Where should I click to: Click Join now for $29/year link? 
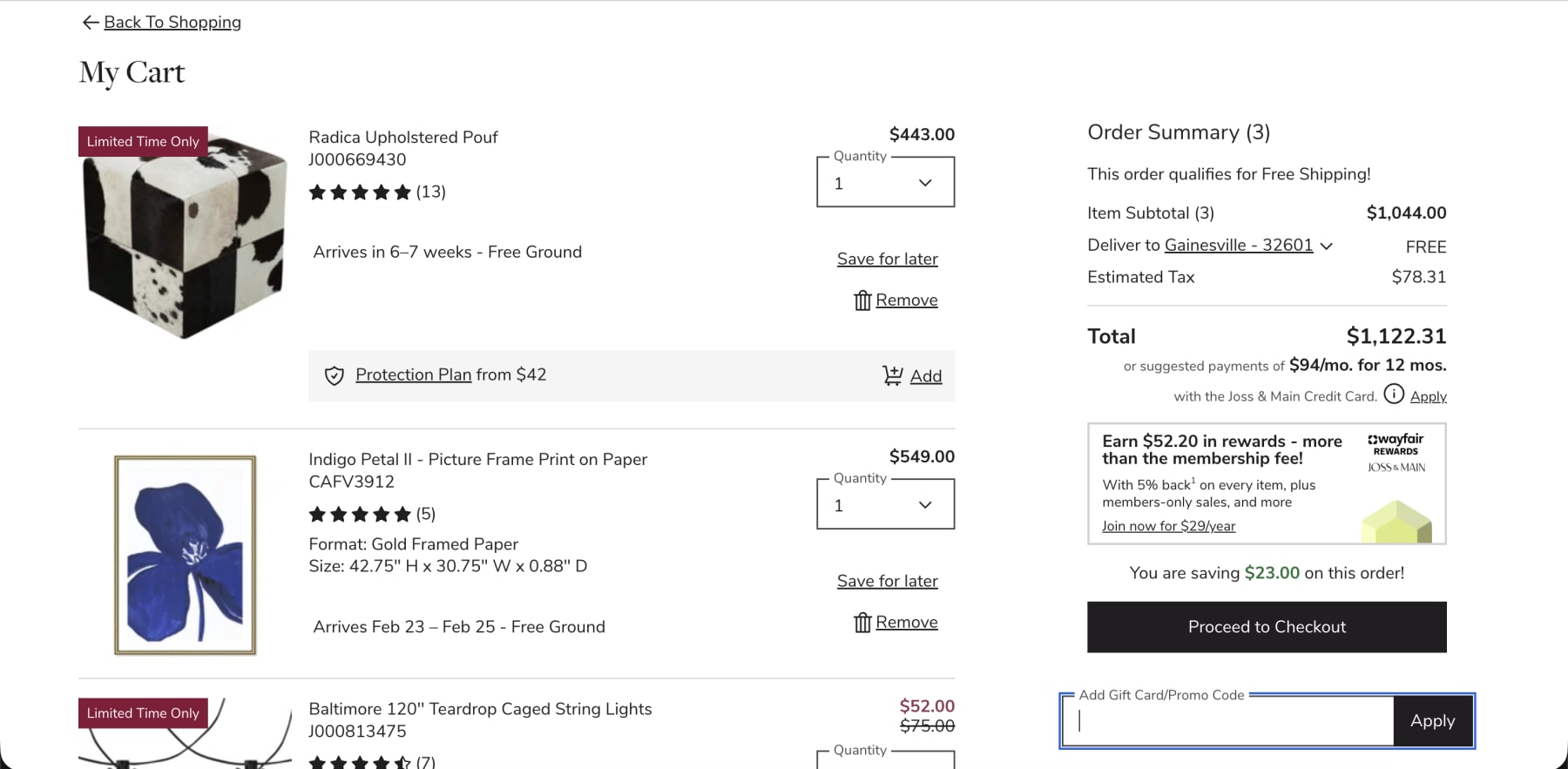coord(1168,526)
